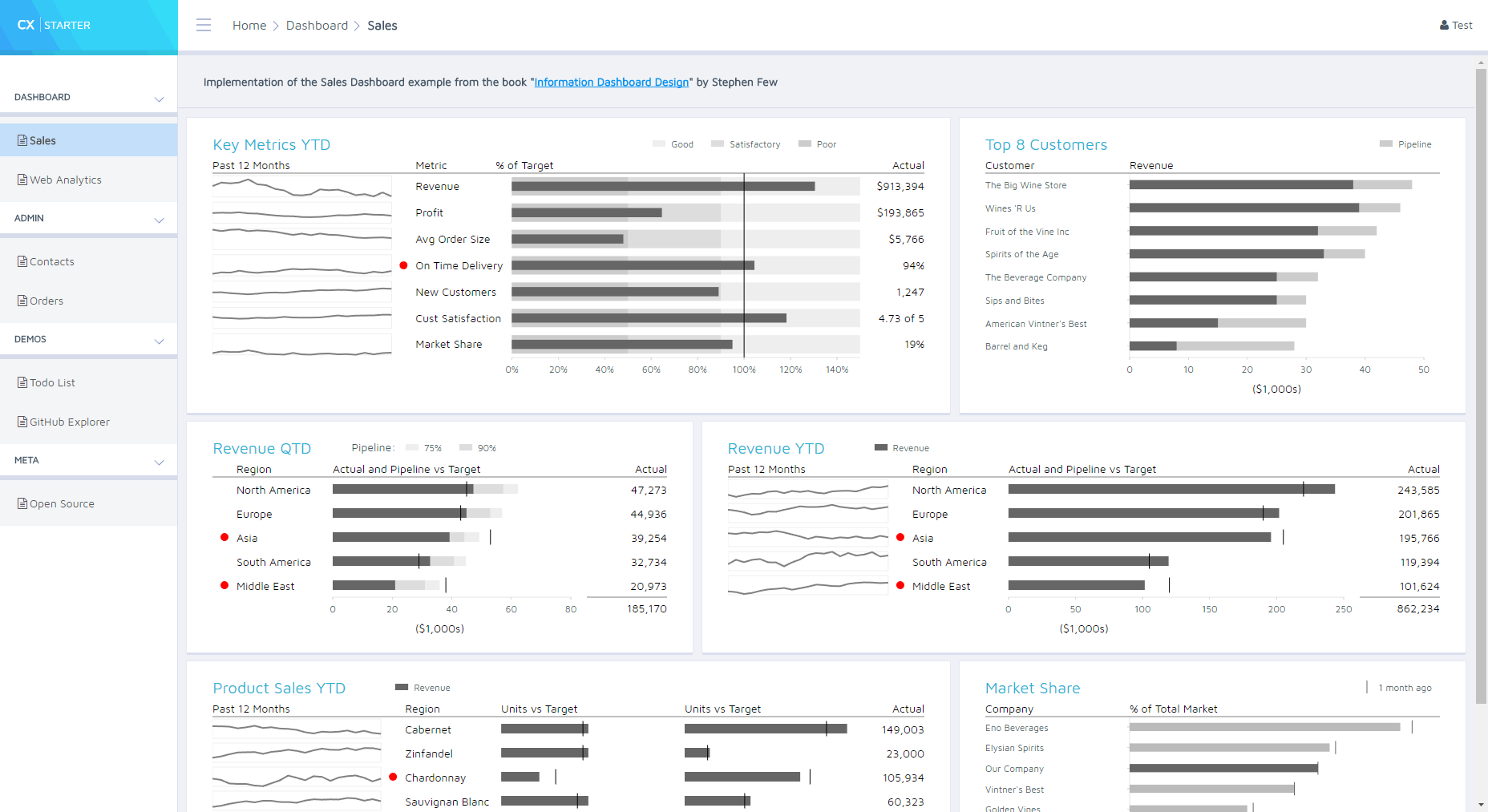Click the CX Starter logo
Viewport: 1488px width, 812px height.
tap(54, 25)
